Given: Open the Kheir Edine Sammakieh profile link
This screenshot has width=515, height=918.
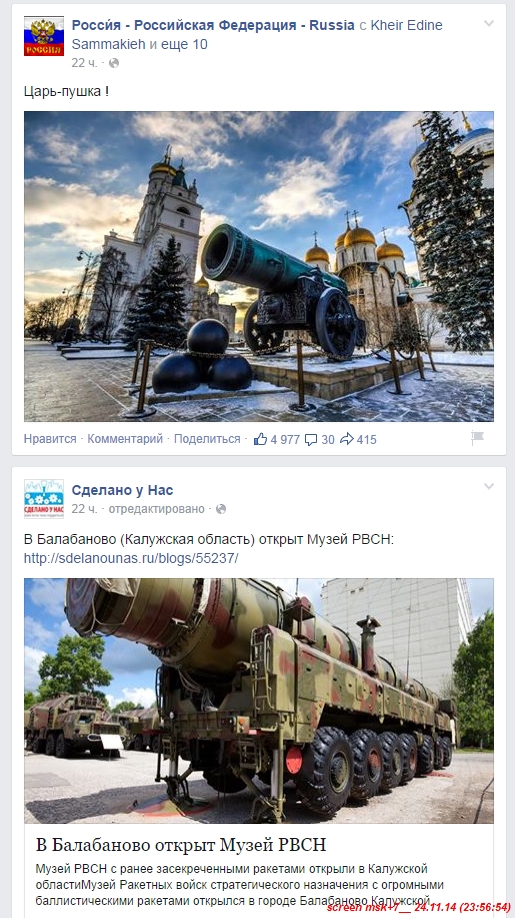Looking at the screenshot, I should [257, 35].
